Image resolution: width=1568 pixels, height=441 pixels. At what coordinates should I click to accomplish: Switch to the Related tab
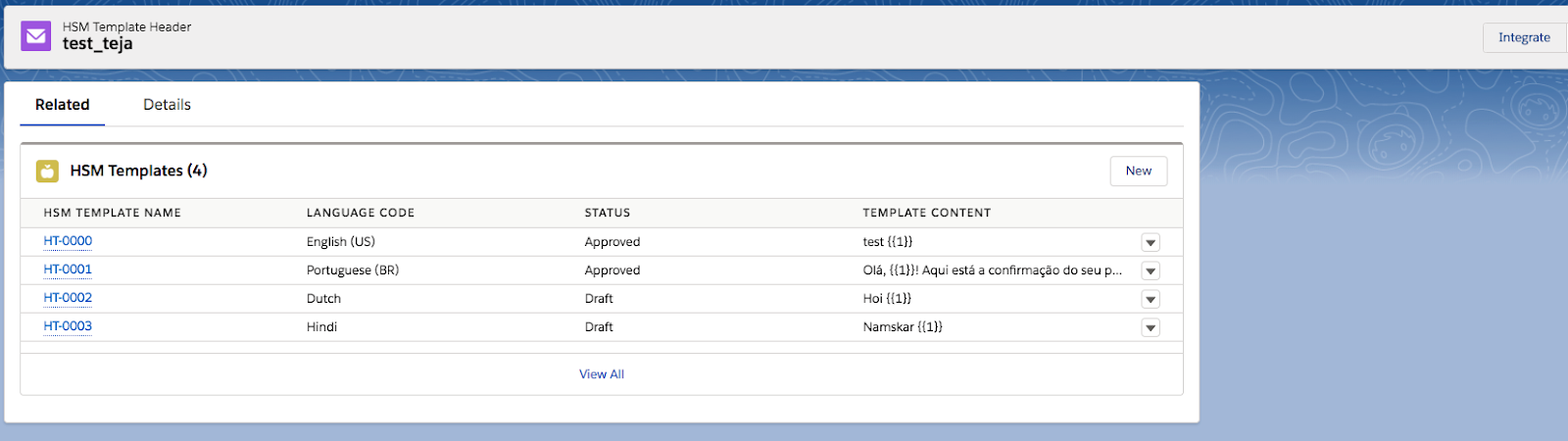point(62,105)
